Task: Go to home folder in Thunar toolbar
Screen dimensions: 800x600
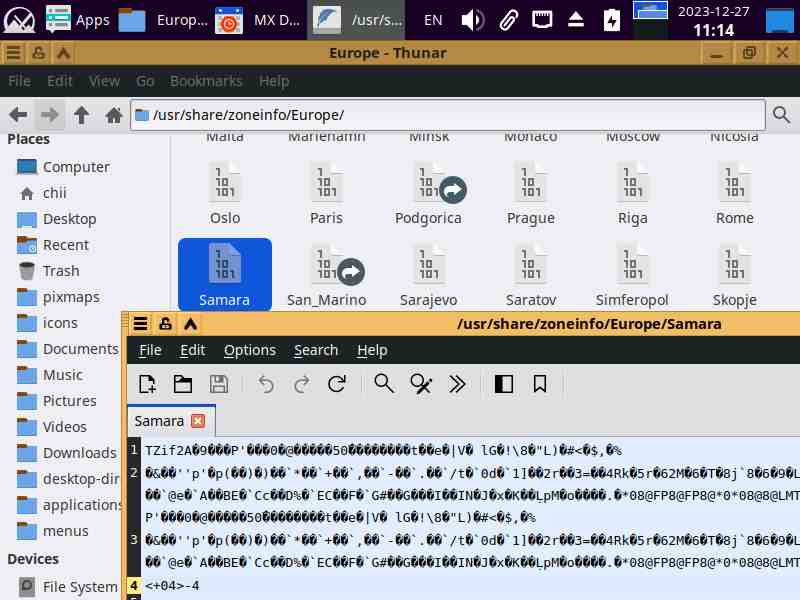Action: point(113,115)
